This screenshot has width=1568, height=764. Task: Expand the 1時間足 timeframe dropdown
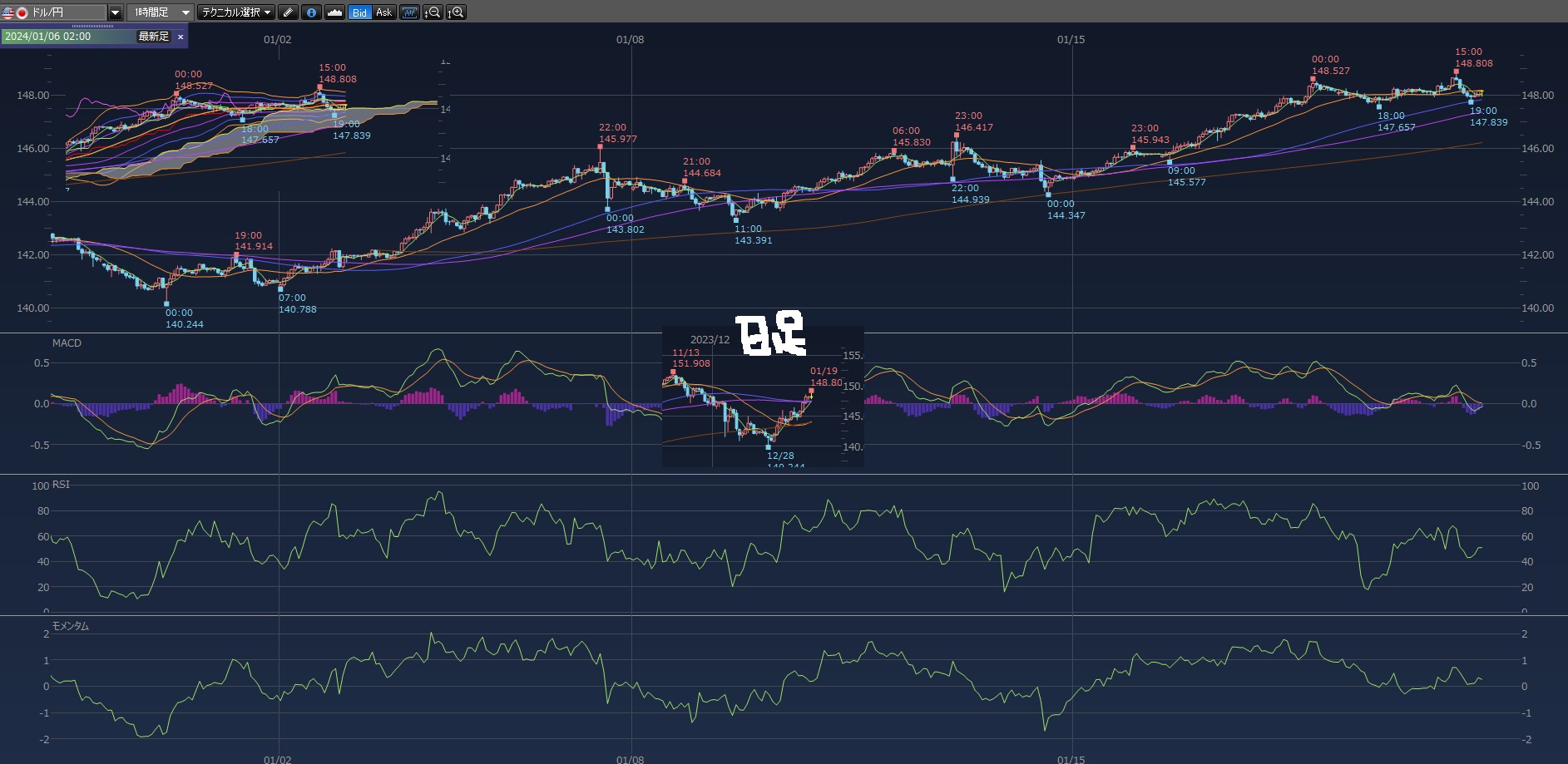[185, 12]
